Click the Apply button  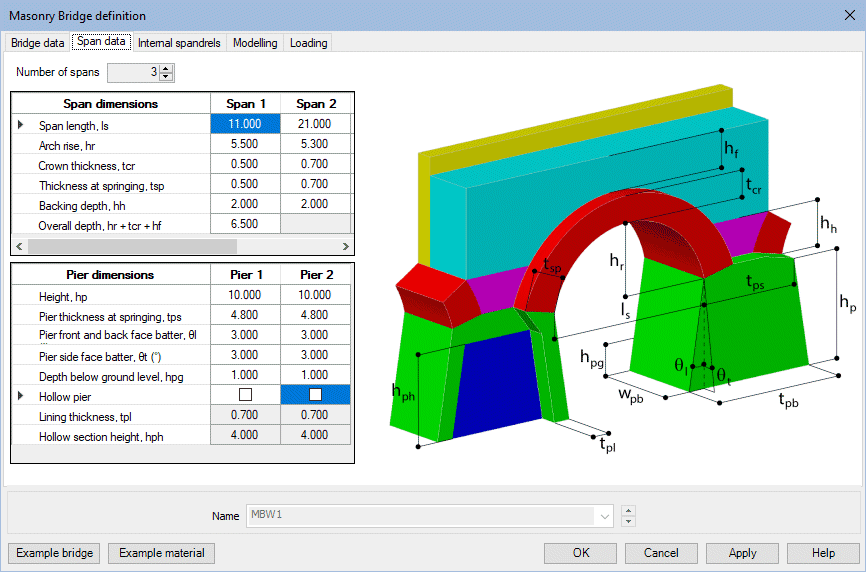[x=742, y=553]
